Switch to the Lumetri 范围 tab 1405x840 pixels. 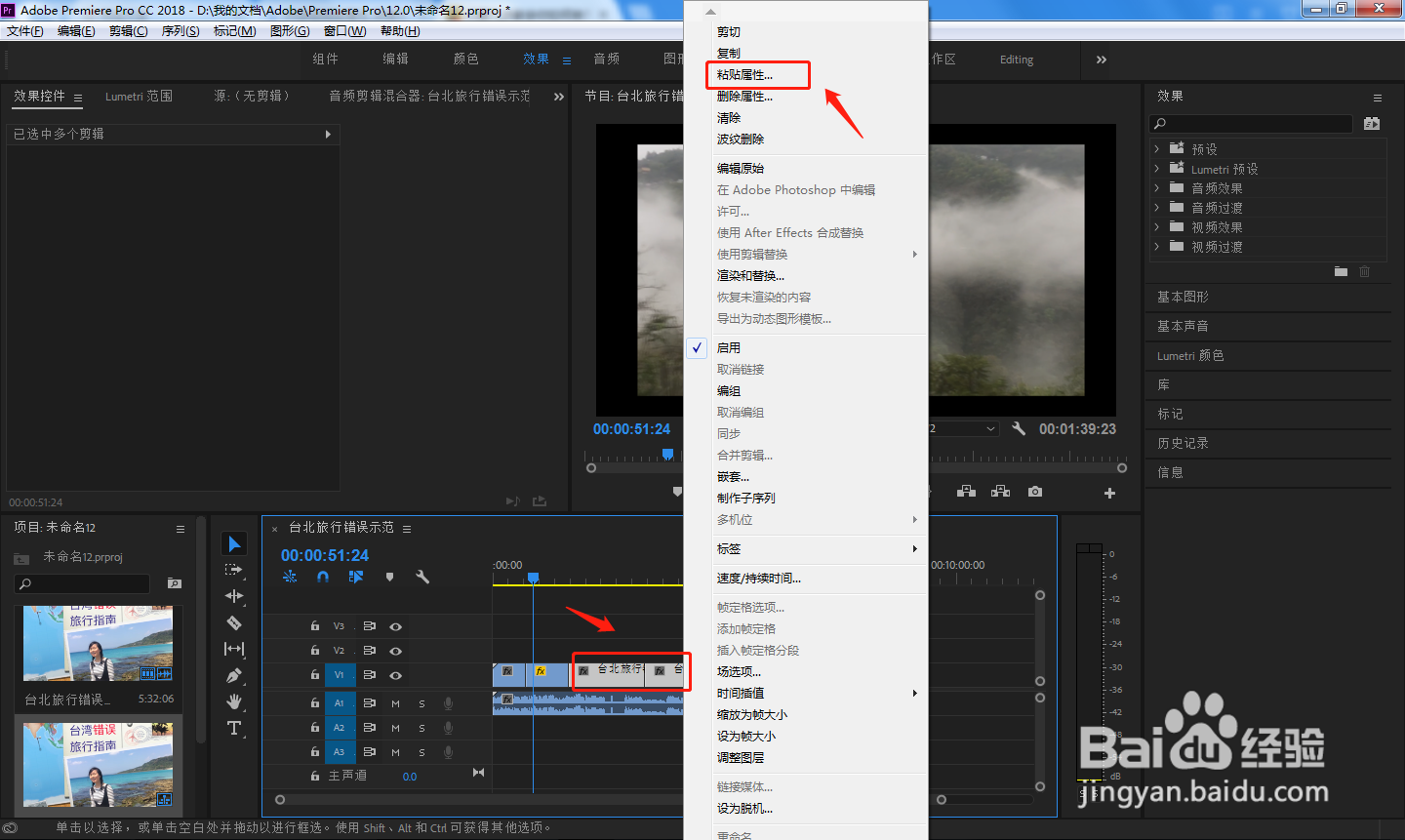139,97
